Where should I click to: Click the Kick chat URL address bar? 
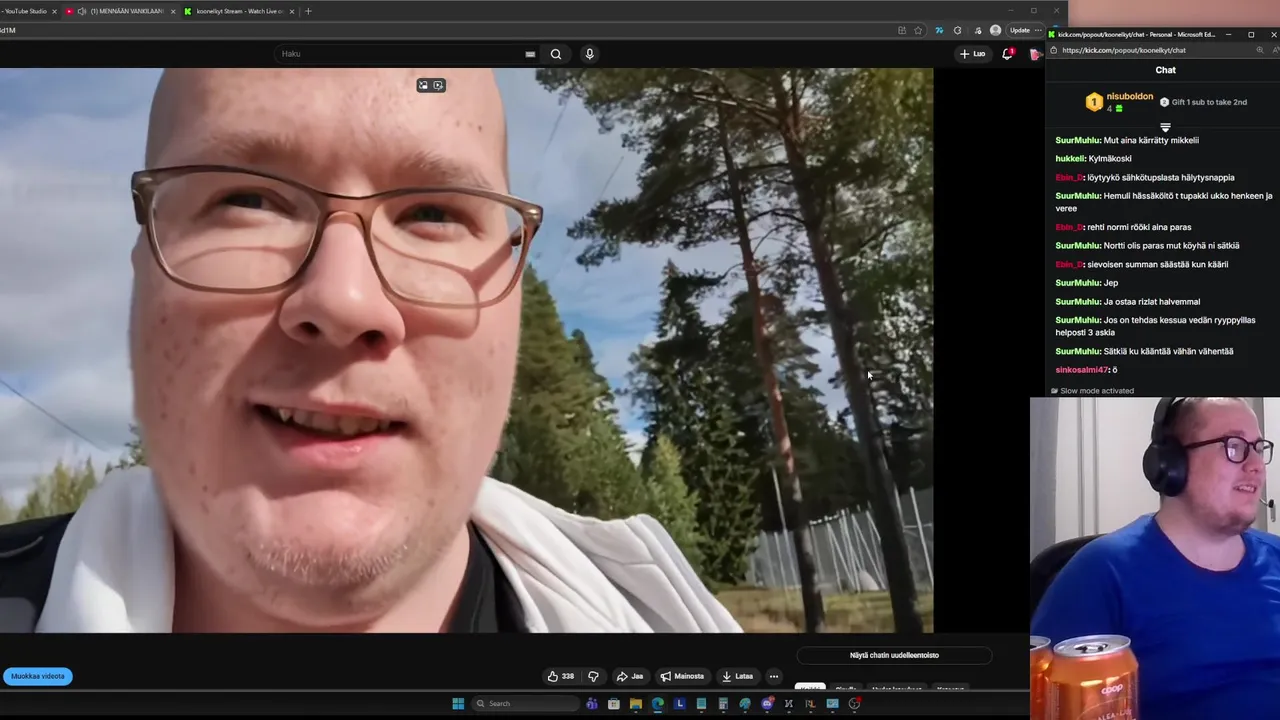click(1150, 50)
